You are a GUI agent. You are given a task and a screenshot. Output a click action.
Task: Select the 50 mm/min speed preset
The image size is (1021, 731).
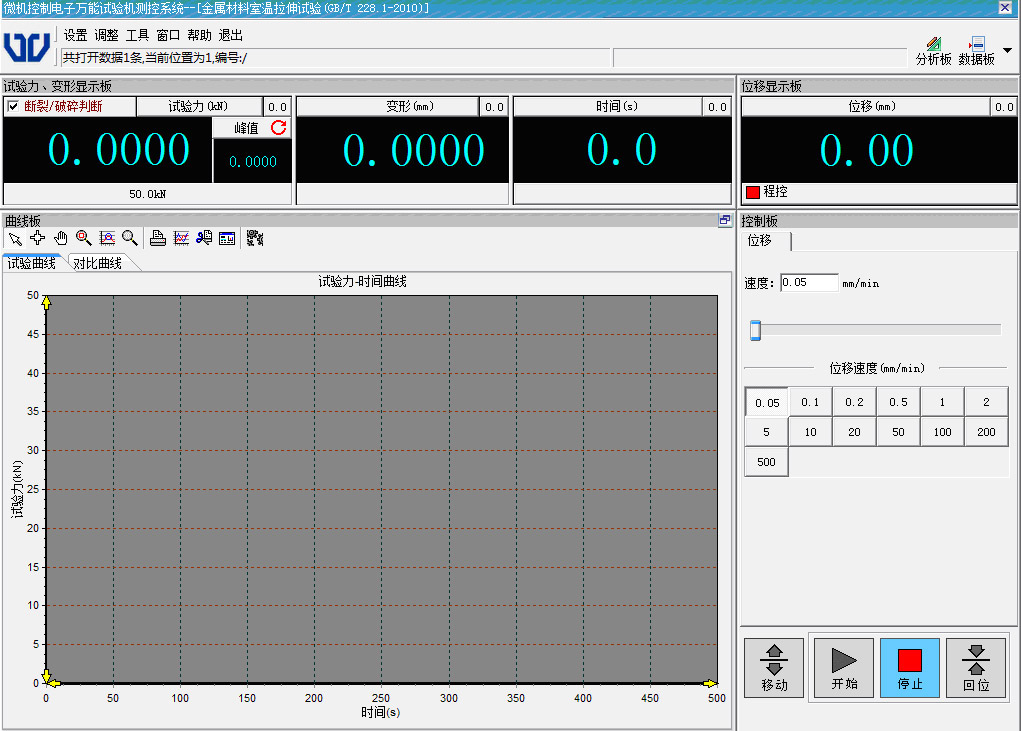(898, 432)
